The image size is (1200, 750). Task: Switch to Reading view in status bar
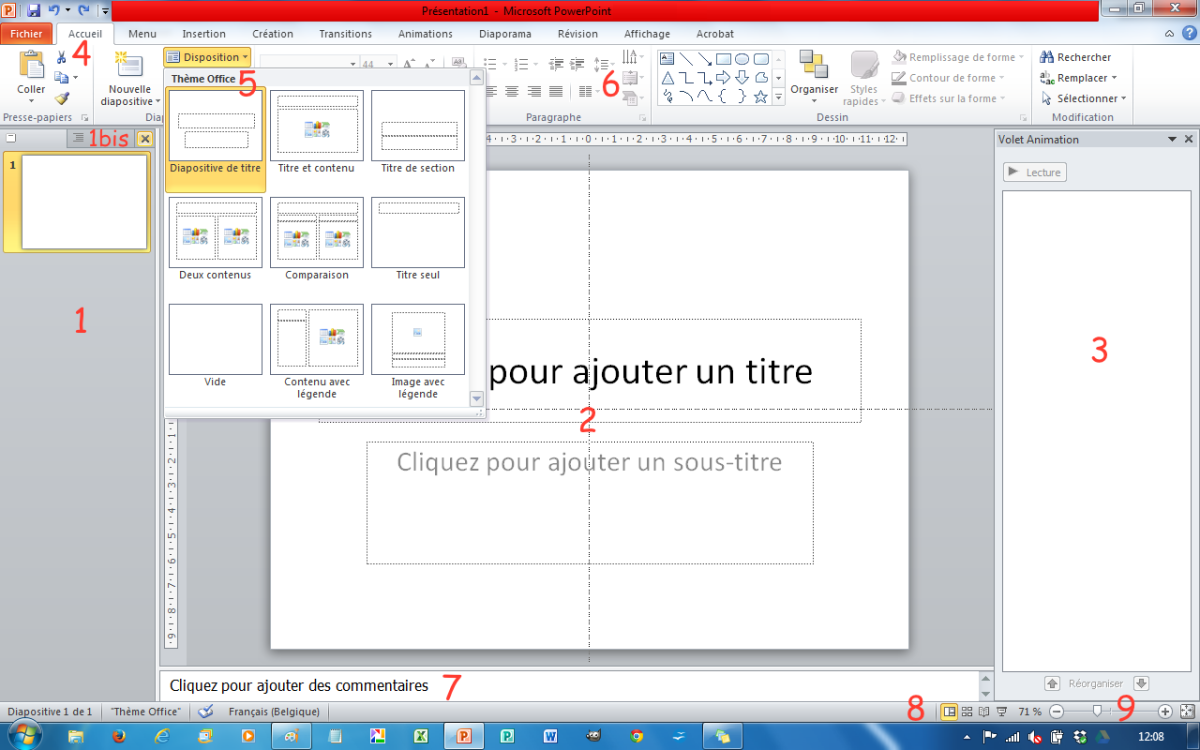point(984,711)
